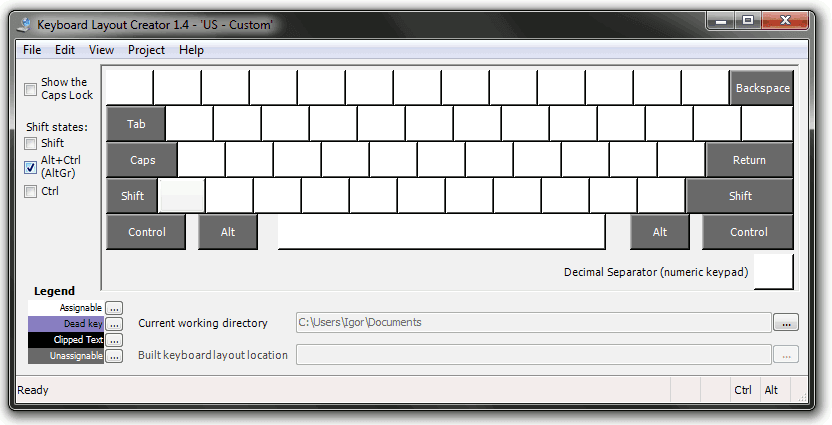Minimize the Keyboard Layout Creator window
This screenshot has width=832, height=425.
coord(721,21)
